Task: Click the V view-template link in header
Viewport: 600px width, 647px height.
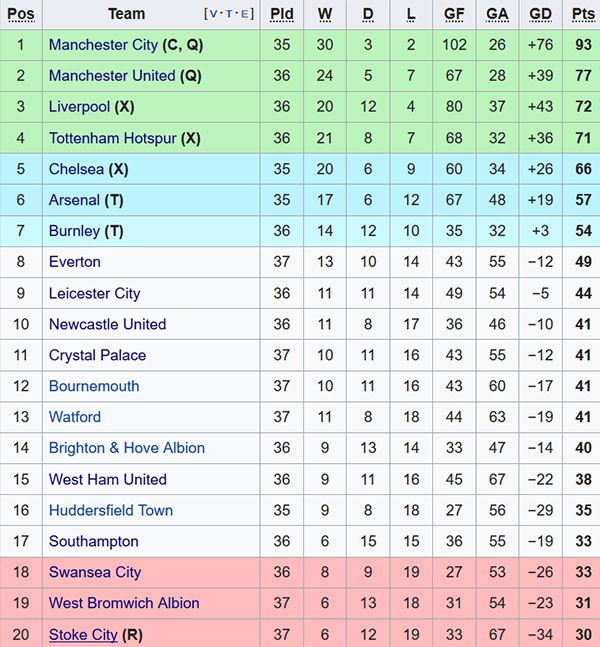Action: click(214, 14)
